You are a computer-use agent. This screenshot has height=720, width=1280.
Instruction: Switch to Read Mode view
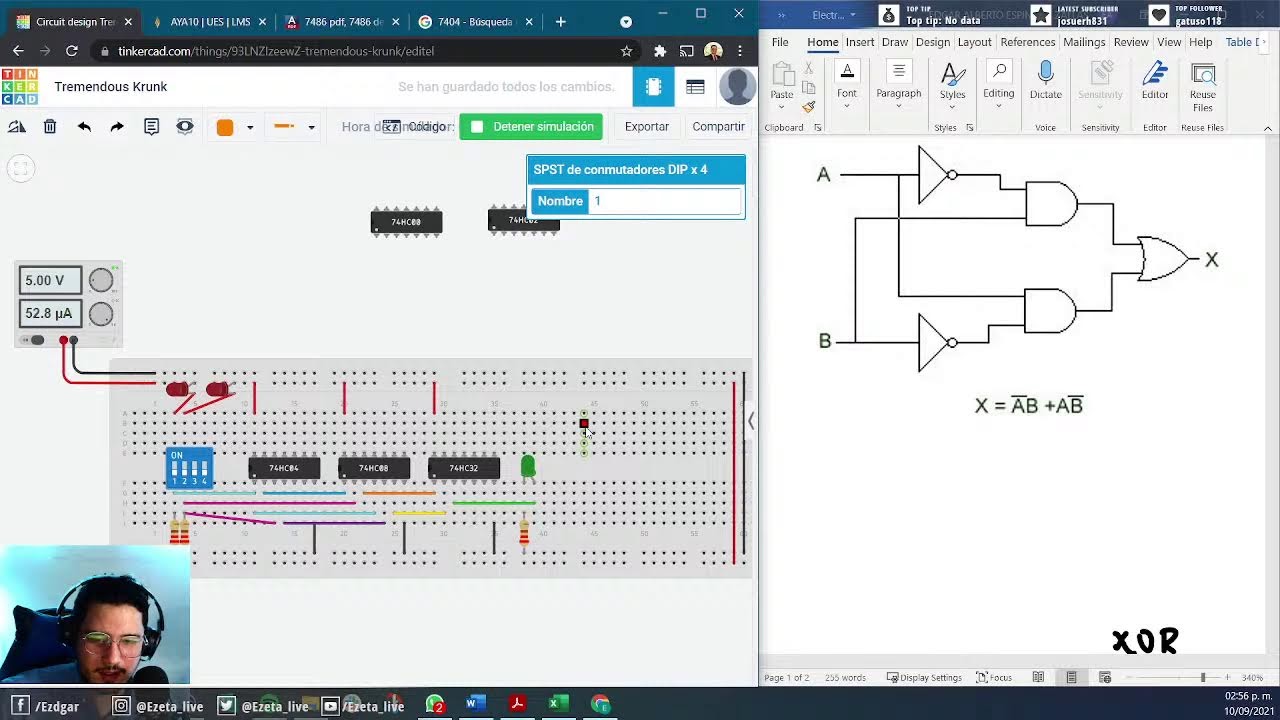[x=1038, y=678]
